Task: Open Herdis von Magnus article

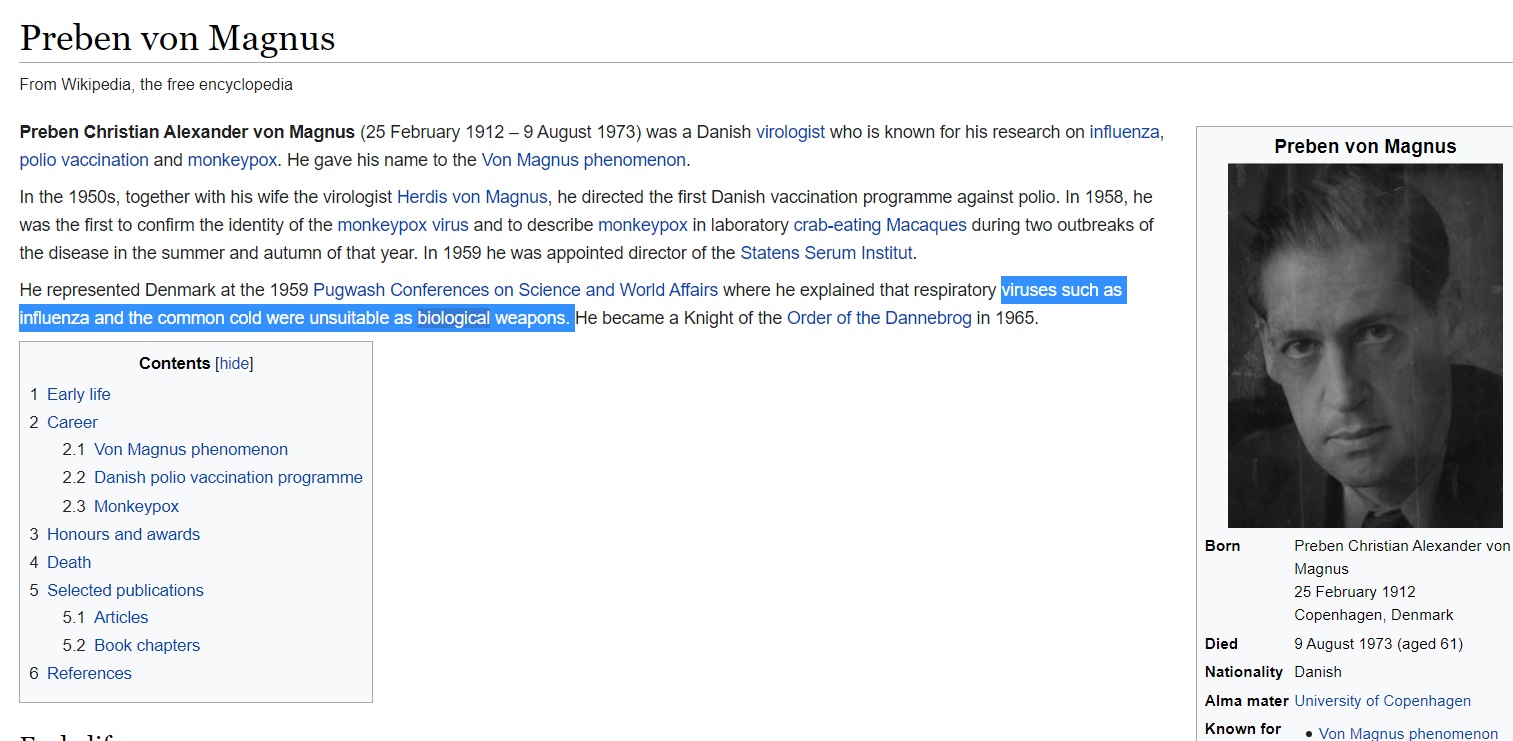Action: point(472,197)
